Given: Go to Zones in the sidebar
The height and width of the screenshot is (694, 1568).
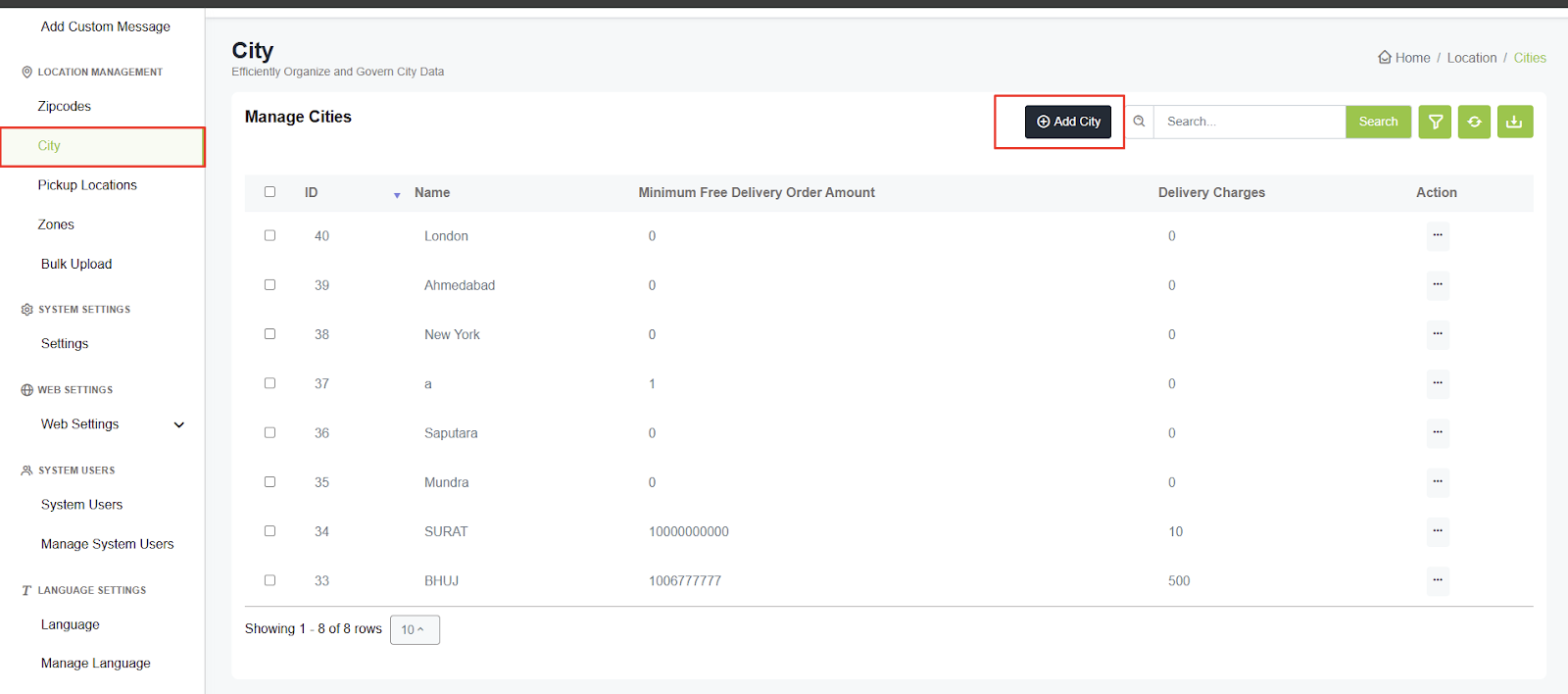Looking at the screenshot, I should [56, 224].
